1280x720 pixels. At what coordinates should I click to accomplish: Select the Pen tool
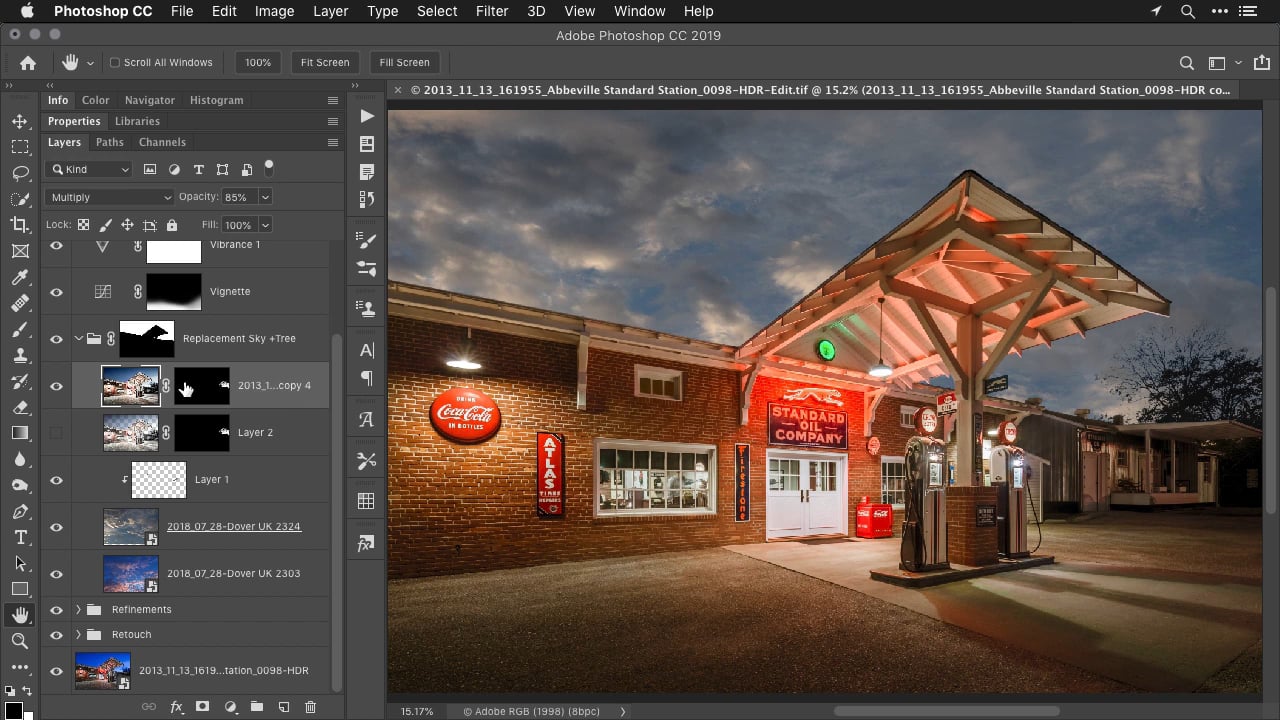[20, 511]
